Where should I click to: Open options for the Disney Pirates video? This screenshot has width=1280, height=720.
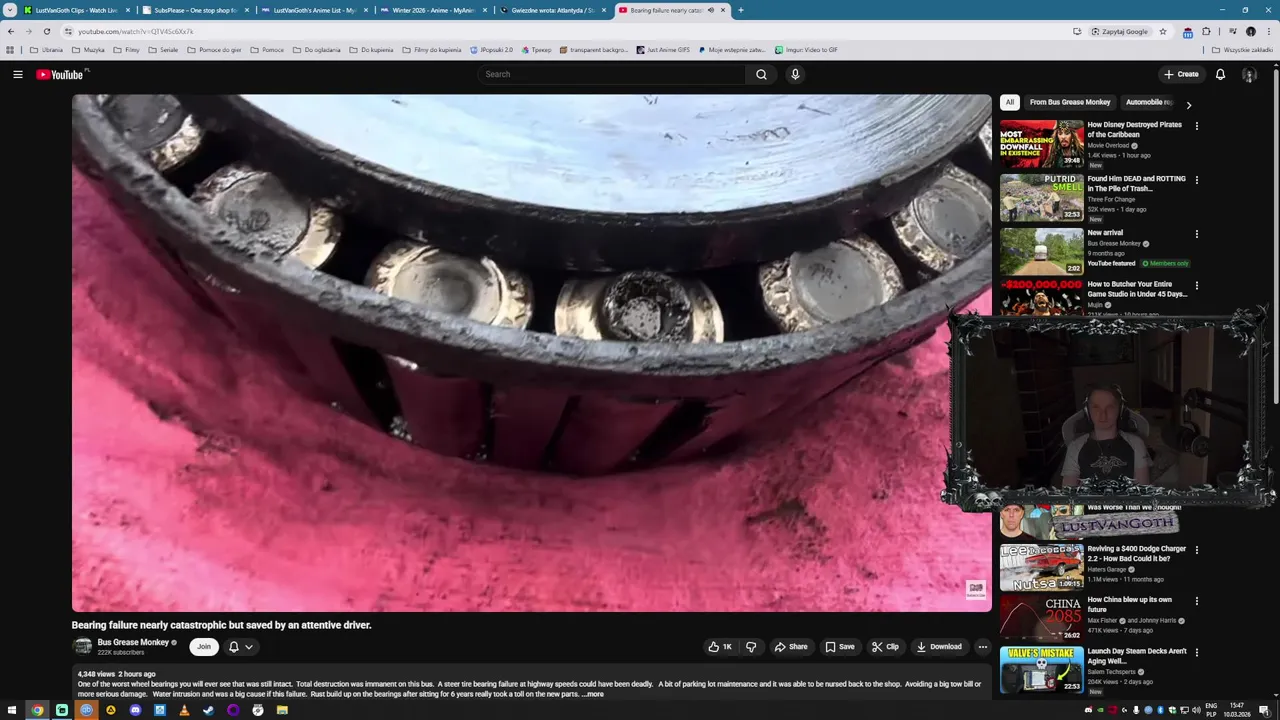(1196, 126)
